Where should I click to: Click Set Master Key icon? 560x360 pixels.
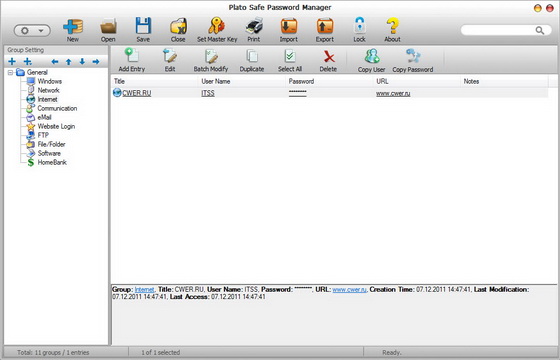[x=217, y=26]
